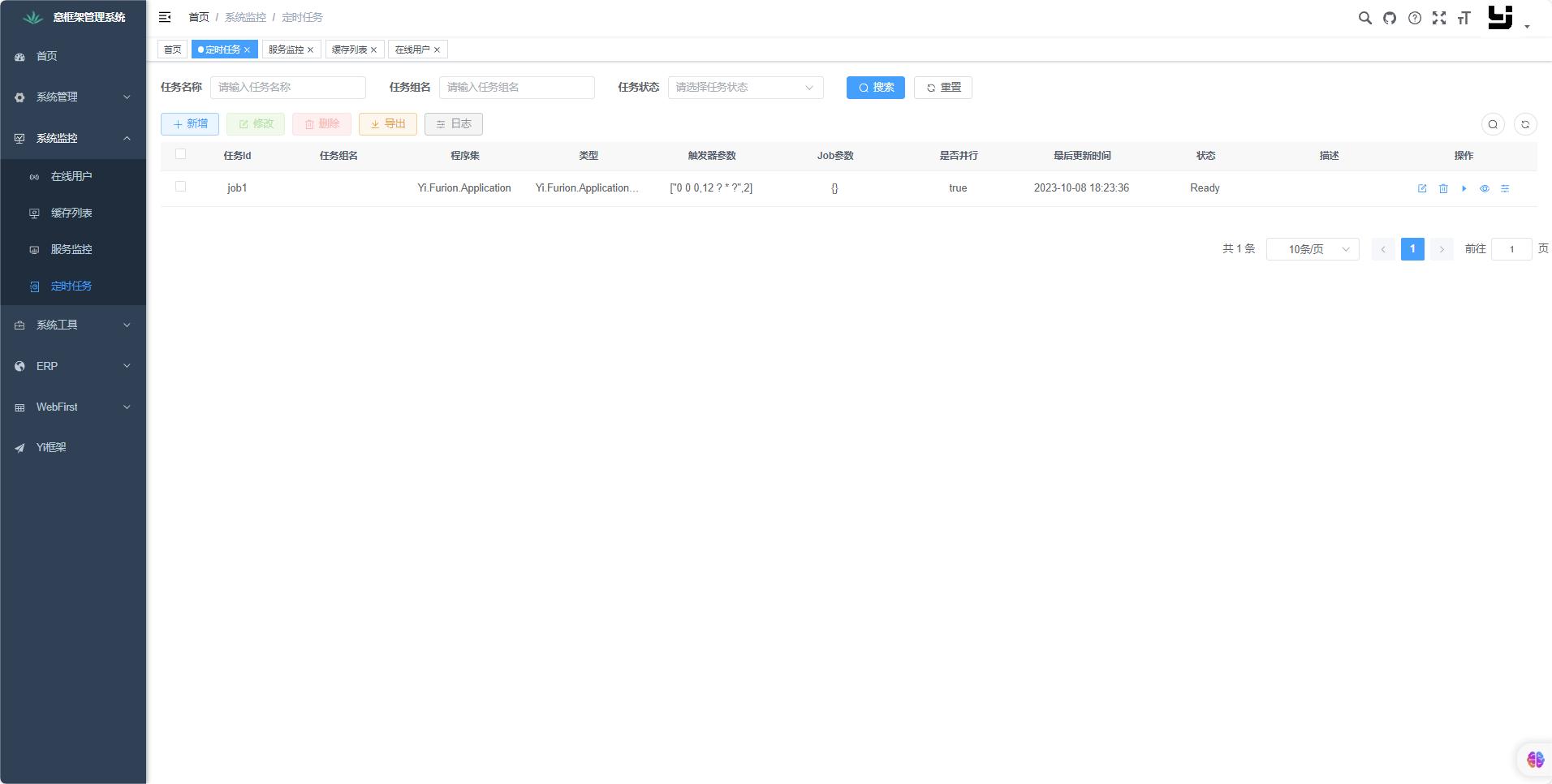Click the font size icon in header
The height and width of the screenshot is (784, 1552).
[x=1464, y=18]
